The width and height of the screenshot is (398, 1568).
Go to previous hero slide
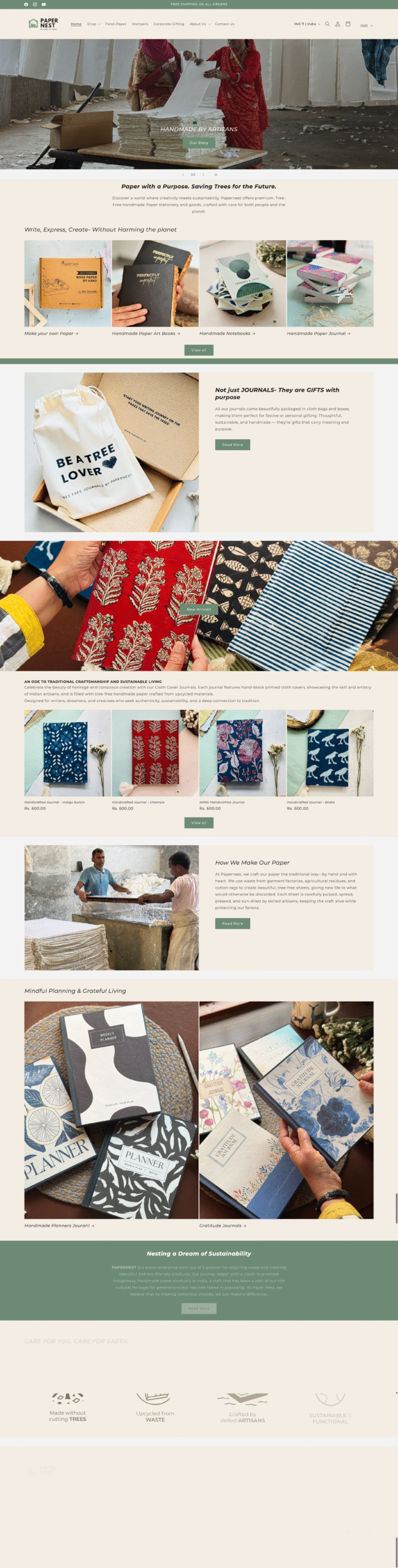click(x=183, y=175)
